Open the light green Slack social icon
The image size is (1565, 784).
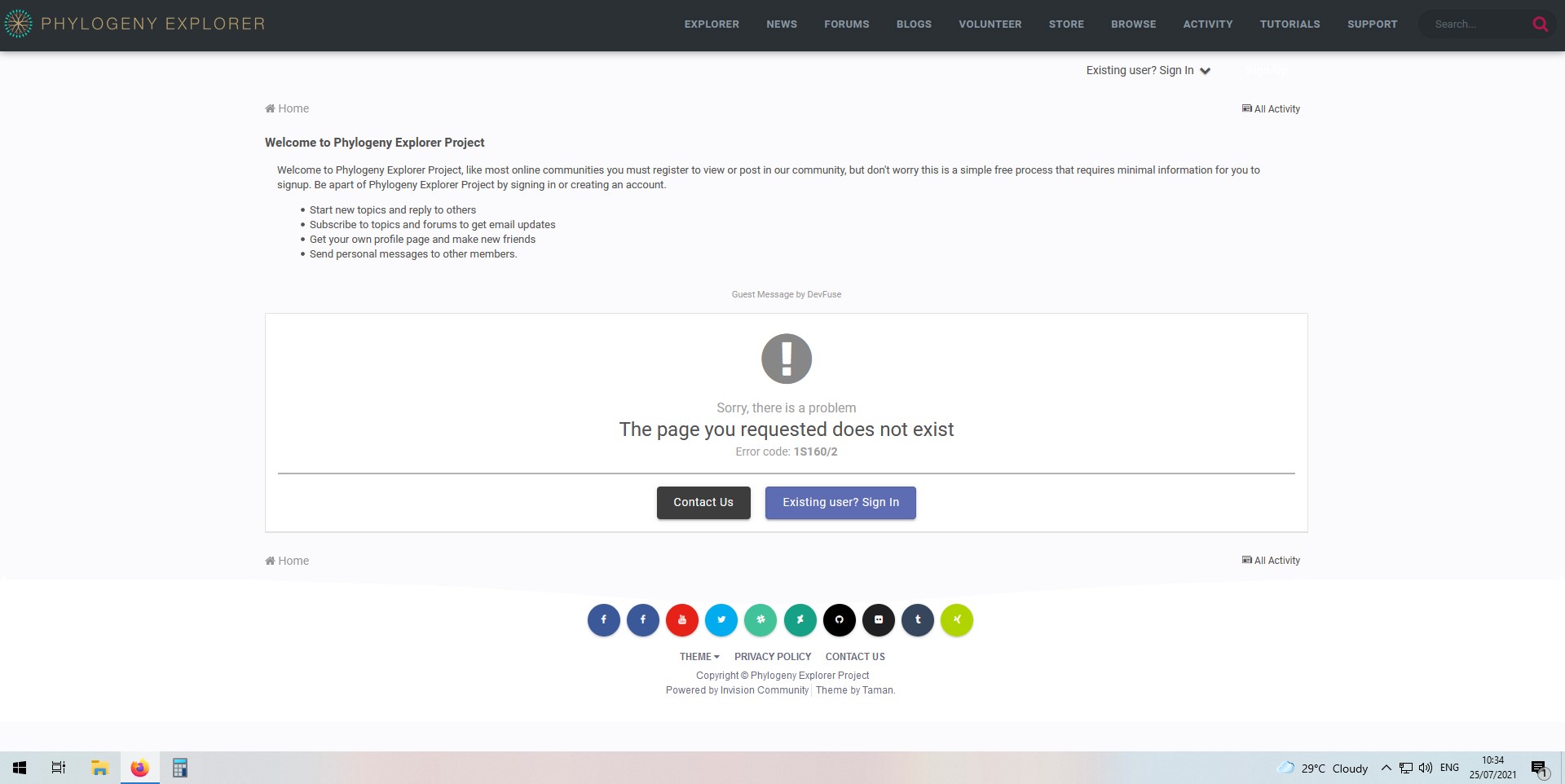760,619
